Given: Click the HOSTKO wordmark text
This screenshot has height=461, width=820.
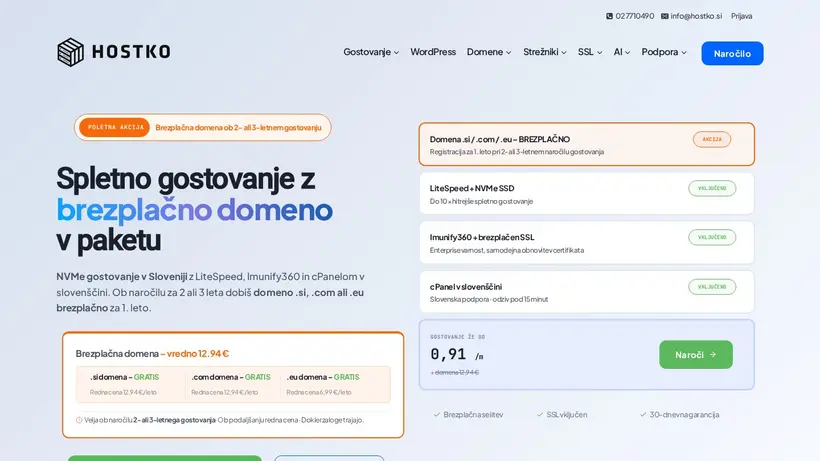Looking at the screenshot, I should 131,52.
